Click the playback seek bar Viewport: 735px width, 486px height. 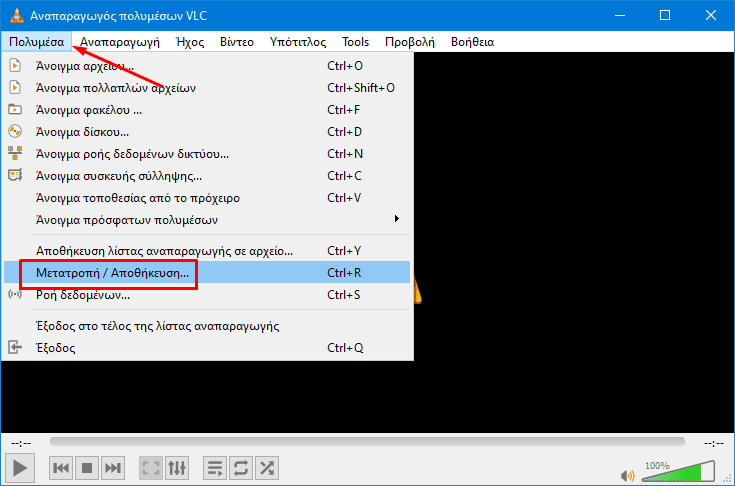(x=368, y=441)
